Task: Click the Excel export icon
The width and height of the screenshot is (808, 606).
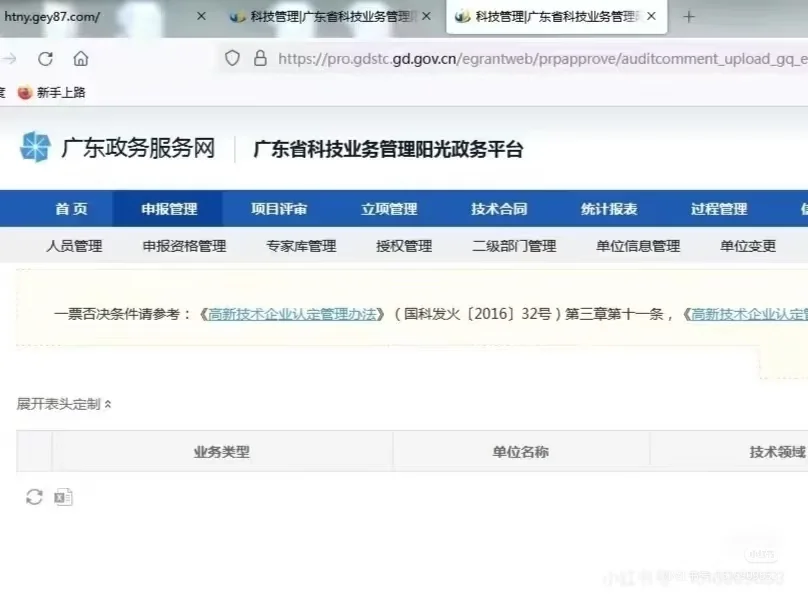Action: (x=63, y=496)
